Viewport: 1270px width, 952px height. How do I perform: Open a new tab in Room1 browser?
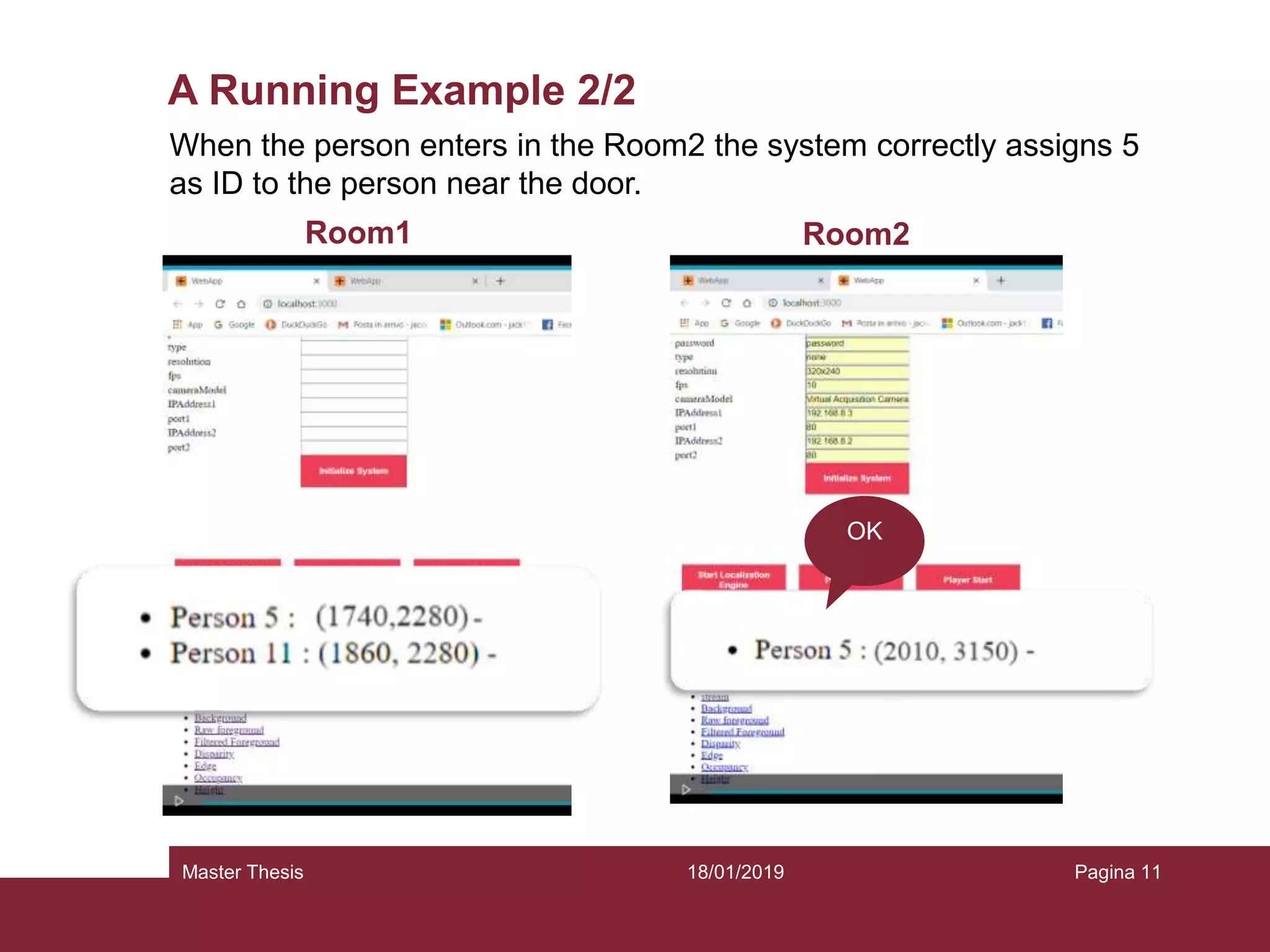point(500,281)
